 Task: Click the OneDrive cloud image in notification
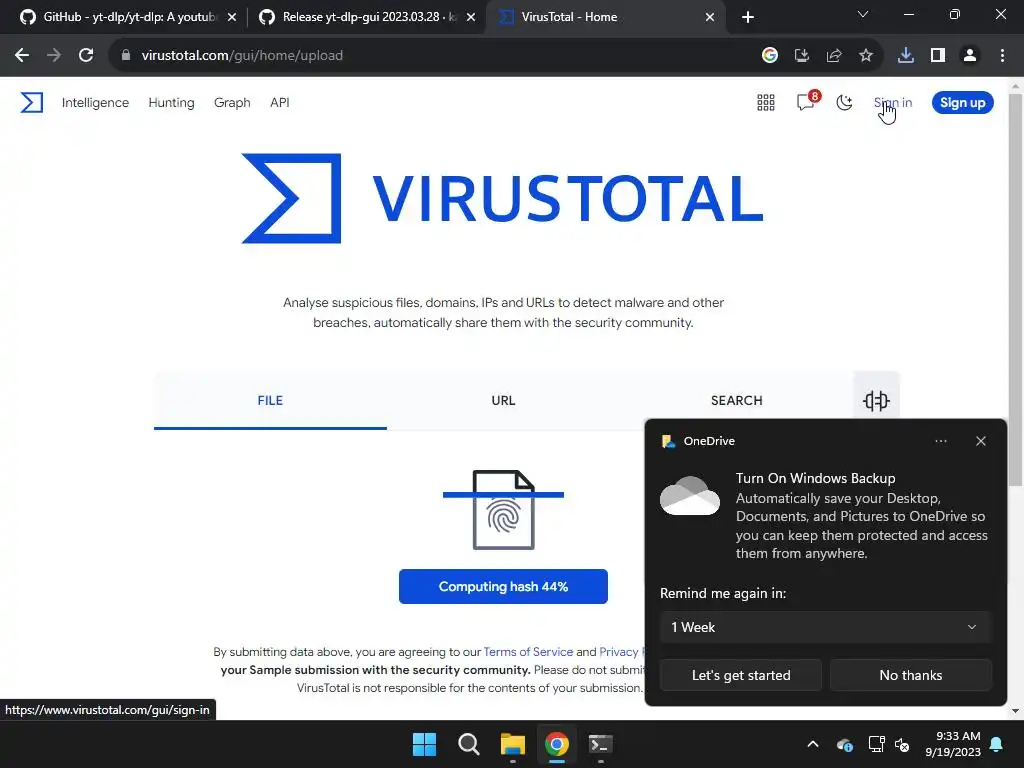point(690,496)
